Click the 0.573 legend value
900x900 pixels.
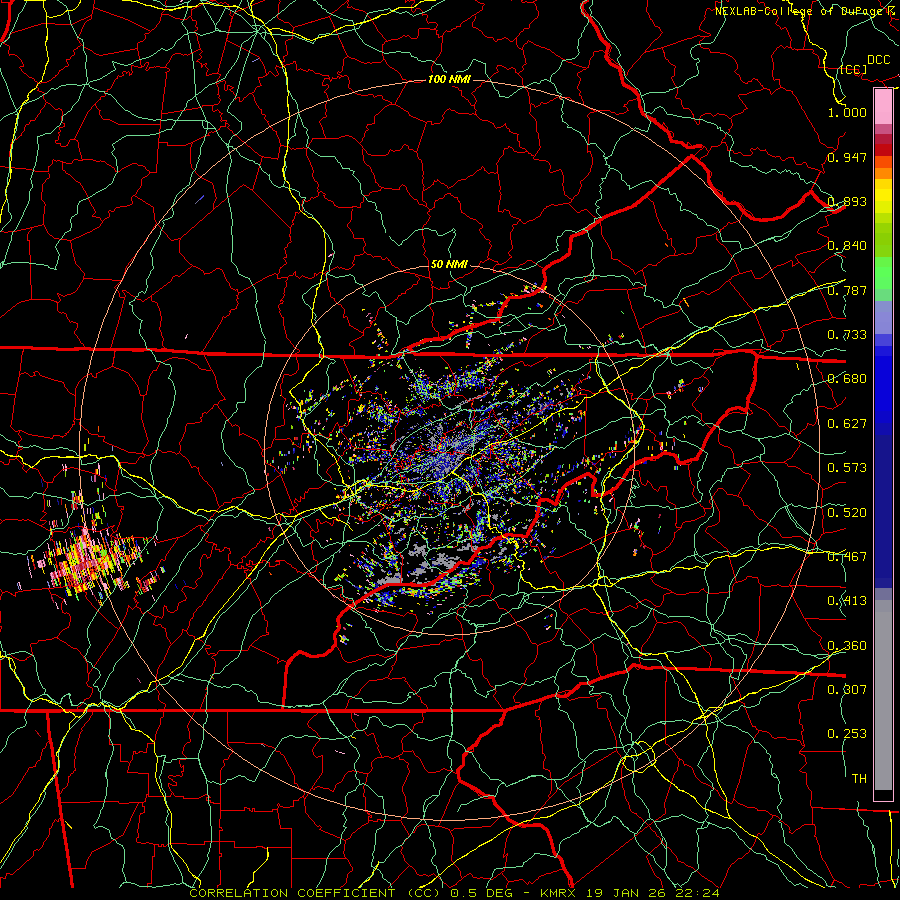tap(847, 468)
